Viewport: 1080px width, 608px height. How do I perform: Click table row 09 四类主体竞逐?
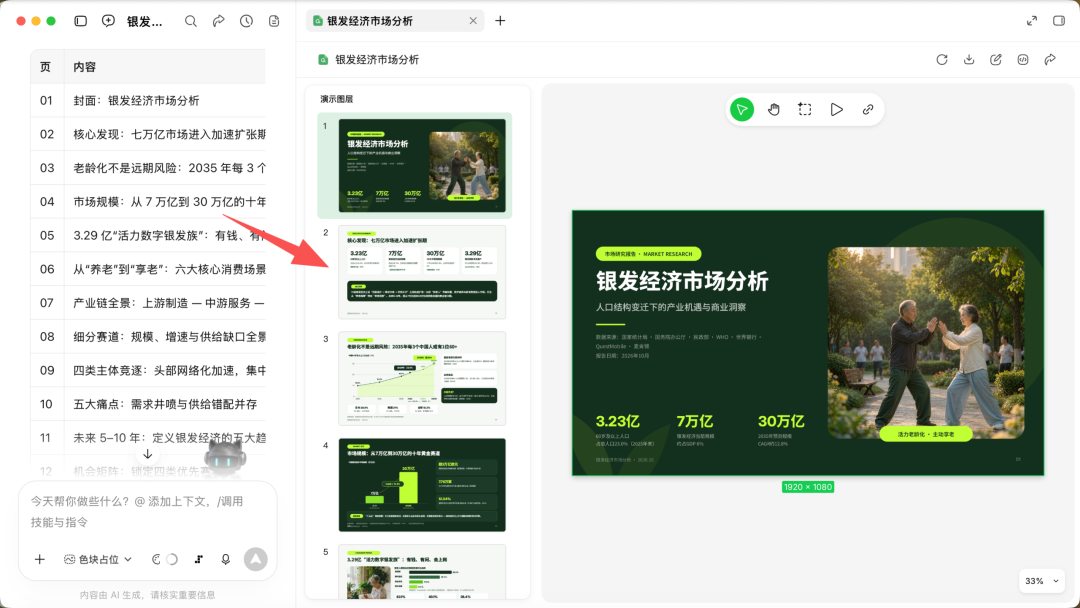(x=147, y=370)
